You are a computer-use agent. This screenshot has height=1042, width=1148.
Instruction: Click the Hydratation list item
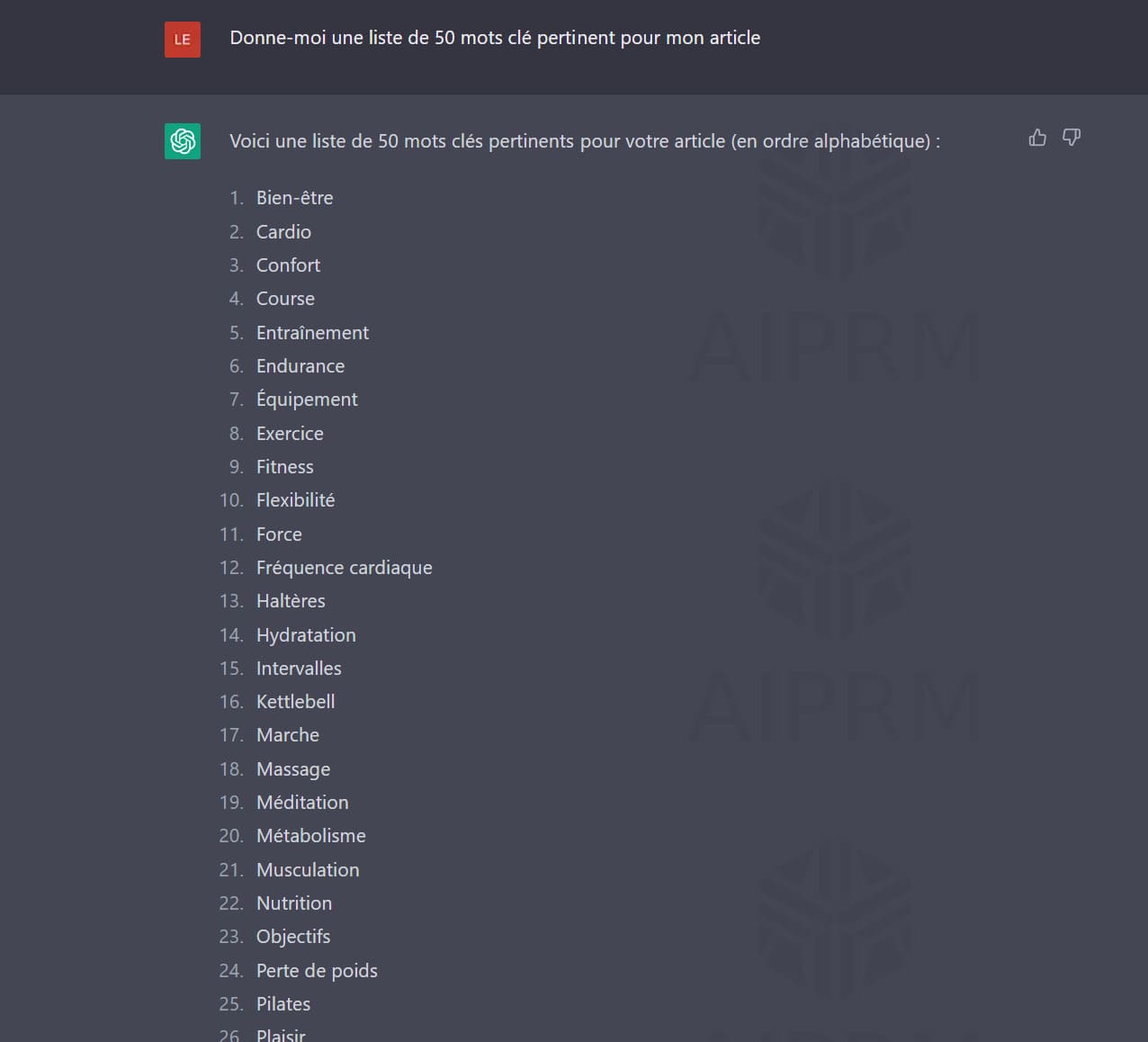[x=306, y=635]
